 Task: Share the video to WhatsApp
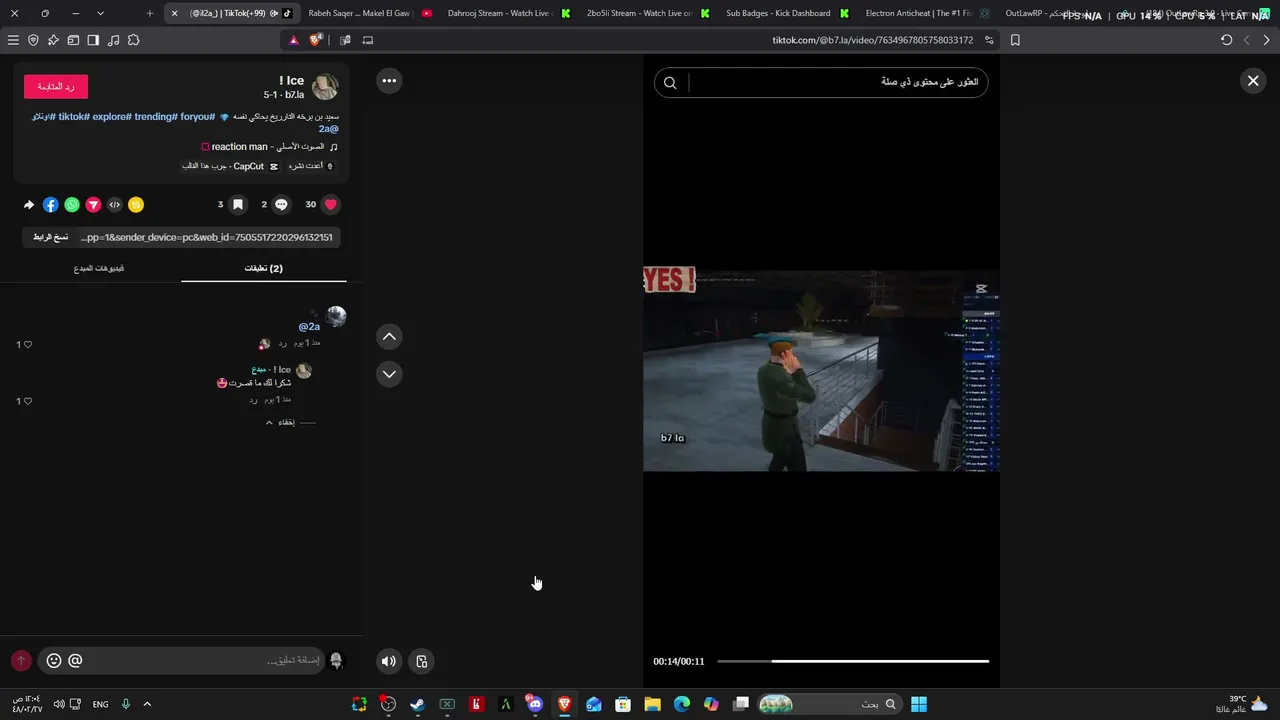pos(72,205)
